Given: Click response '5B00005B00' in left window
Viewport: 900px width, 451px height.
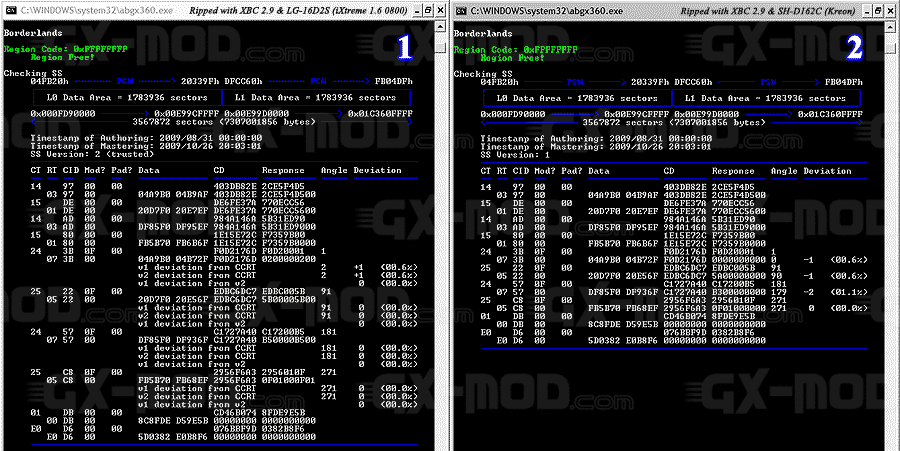Looking at the screenshot, I should point(289,299).
